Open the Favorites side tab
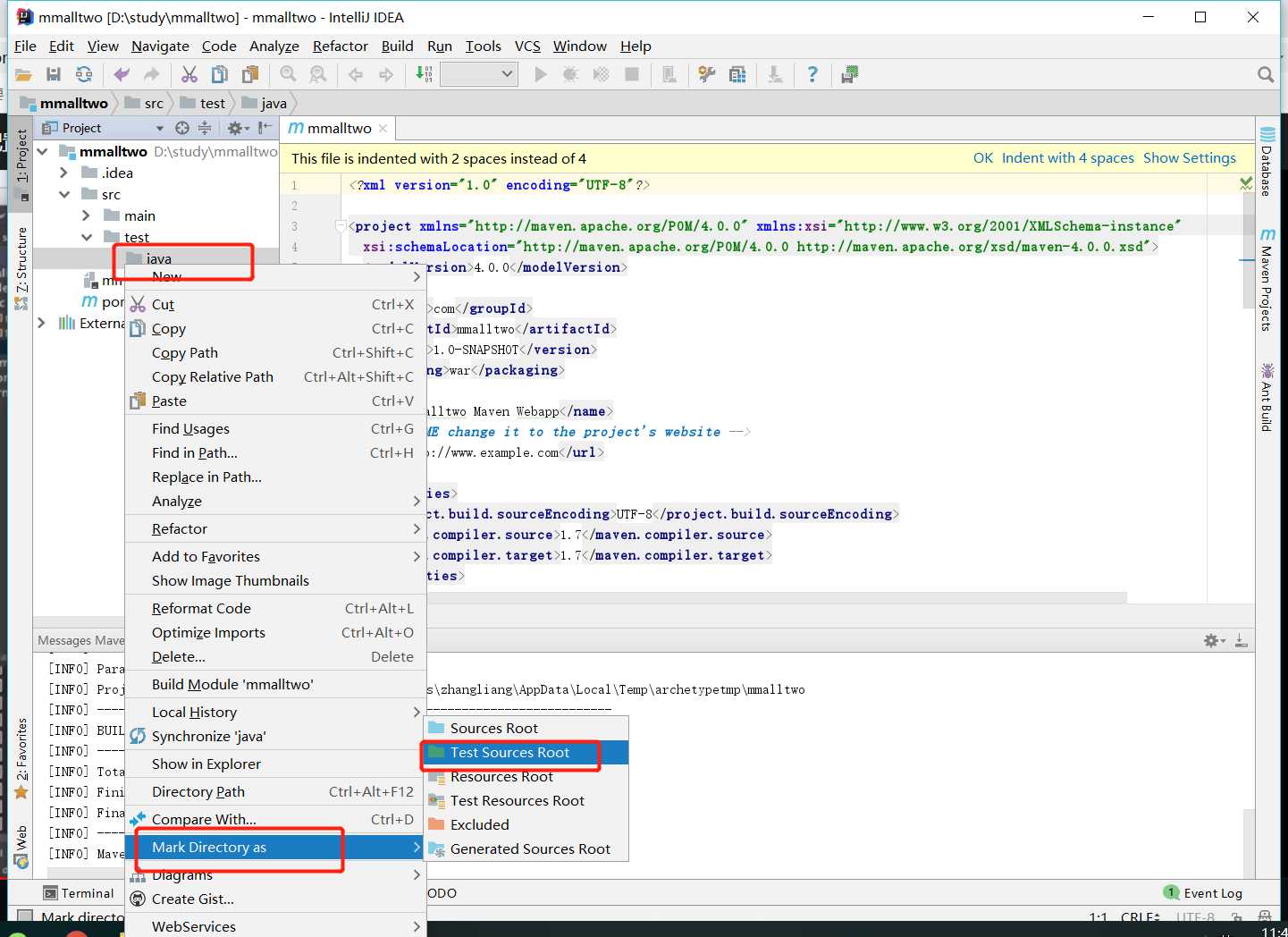This screenshot has height=937, width=1288. (x=21, y=758)
